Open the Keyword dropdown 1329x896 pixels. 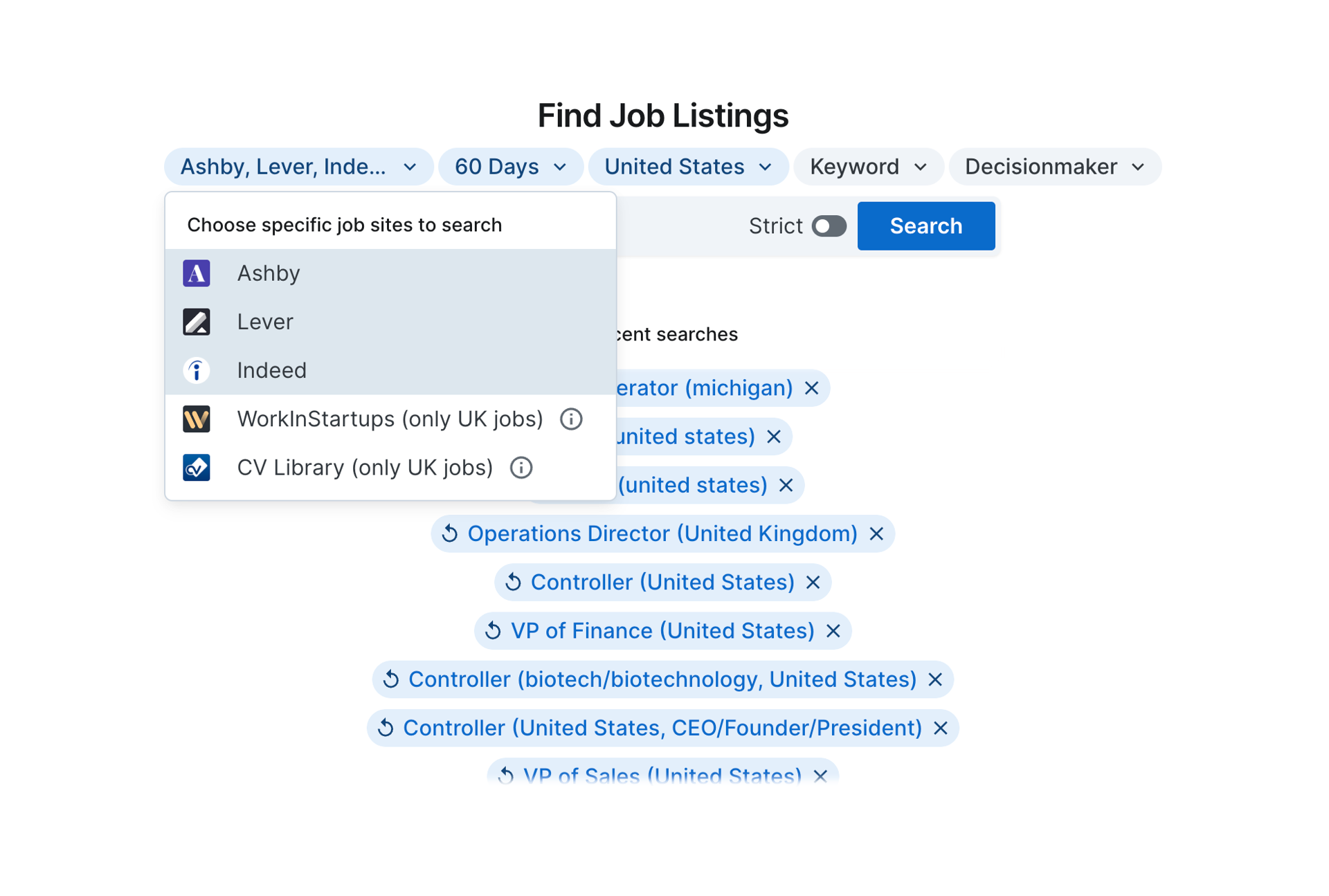click(869, 167)
